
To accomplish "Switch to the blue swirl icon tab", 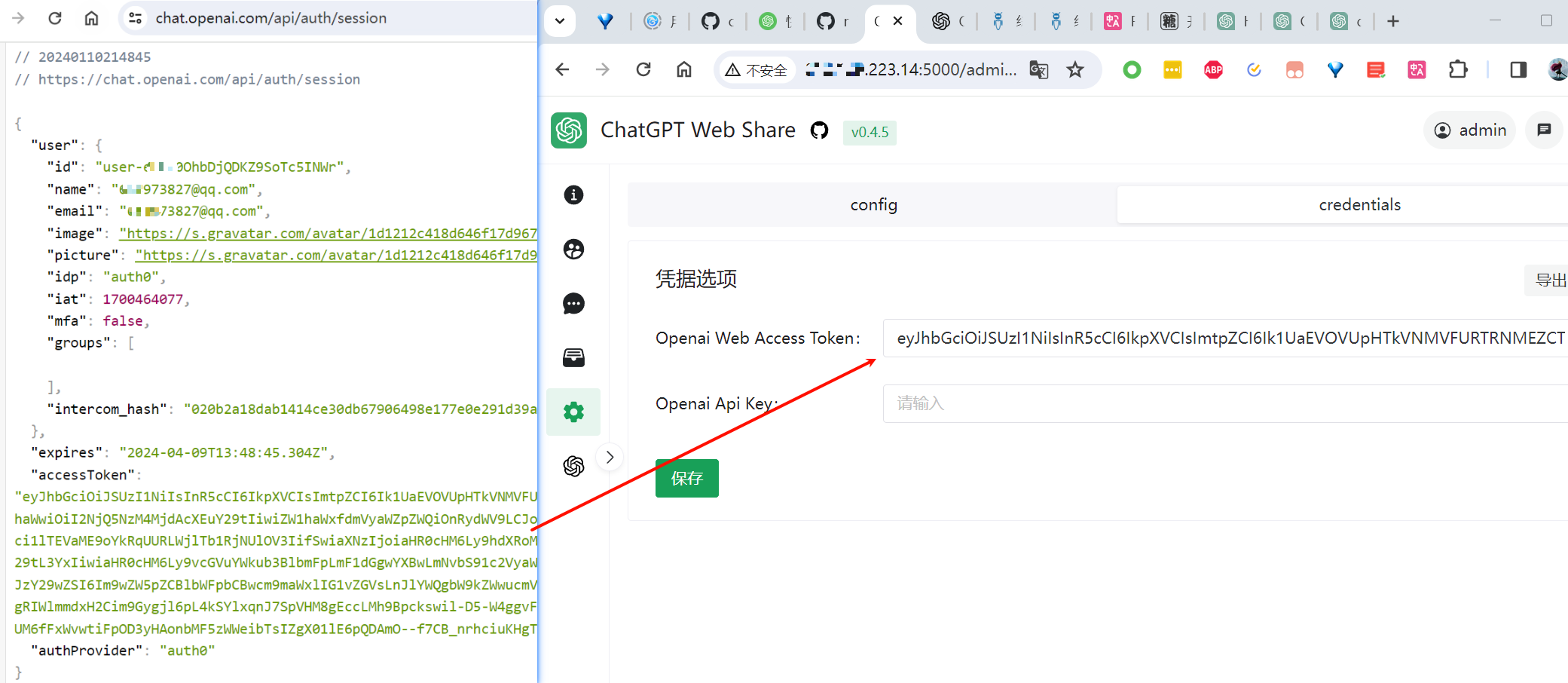I will pos(653,21).
